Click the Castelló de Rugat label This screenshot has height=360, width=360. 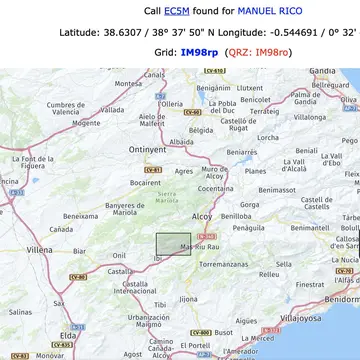(x=238, y=125)
